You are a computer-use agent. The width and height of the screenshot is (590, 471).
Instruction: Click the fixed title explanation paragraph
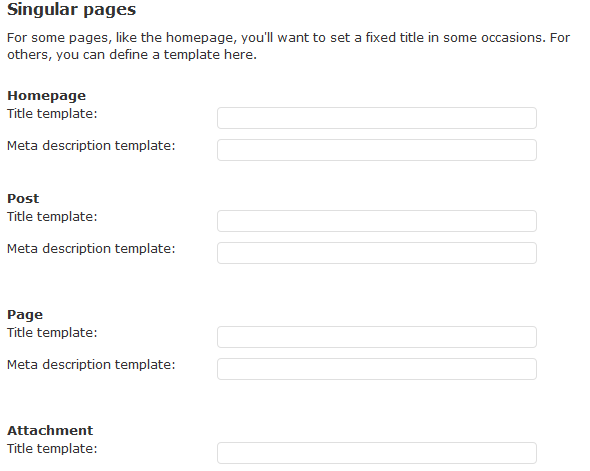coord(289,46)
